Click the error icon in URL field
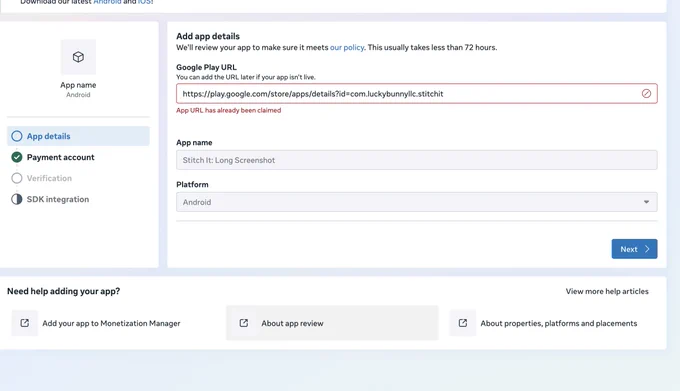This screenshot has width=680, height=391. (x=646, y=94)
